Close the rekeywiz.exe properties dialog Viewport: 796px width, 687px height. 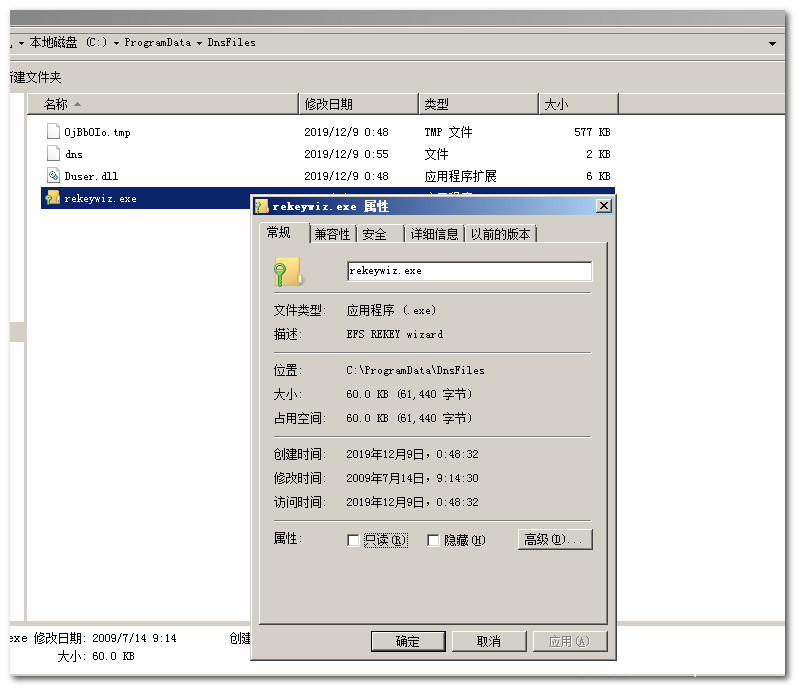tap(604, 206)
